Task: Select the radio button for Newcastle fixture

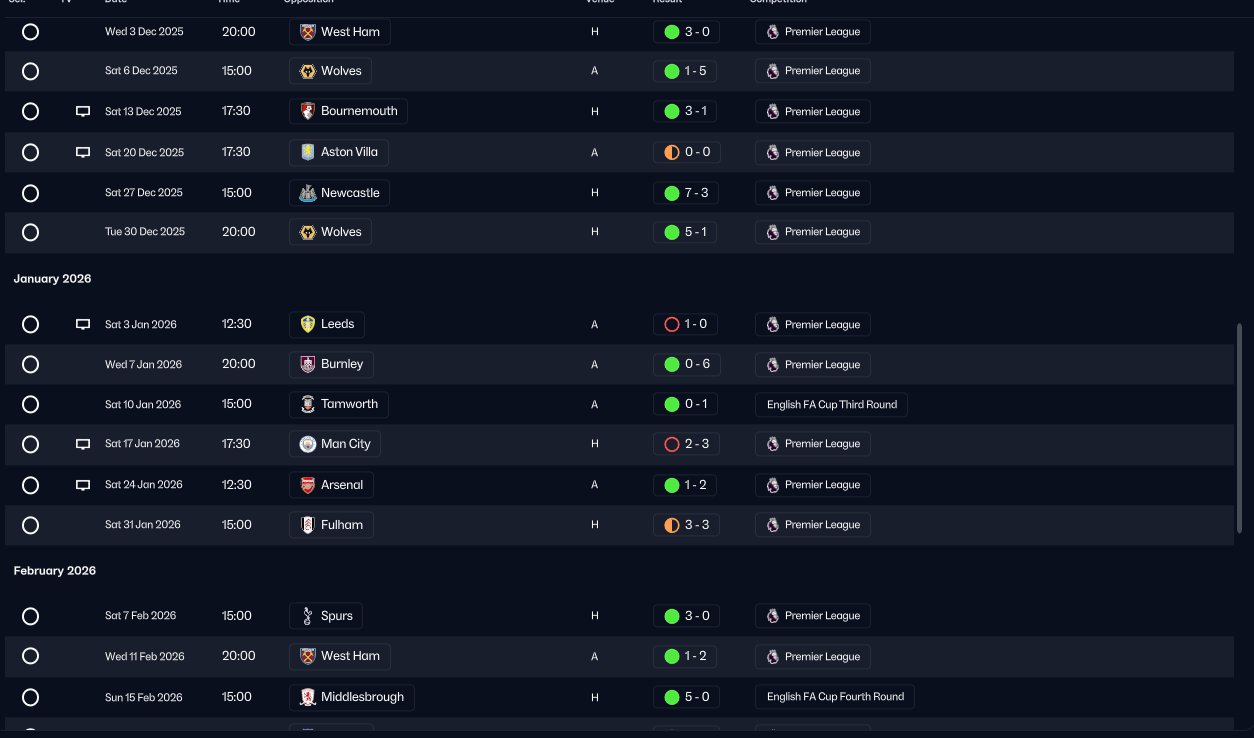Action: [30, 193]
